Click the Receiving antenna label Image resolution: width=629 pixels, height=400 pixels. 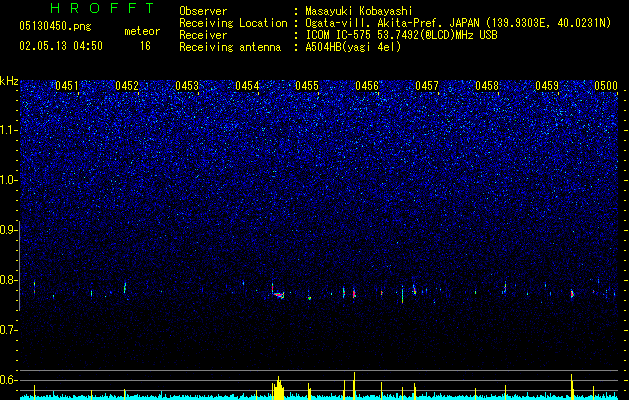click(x=230, y=47)
